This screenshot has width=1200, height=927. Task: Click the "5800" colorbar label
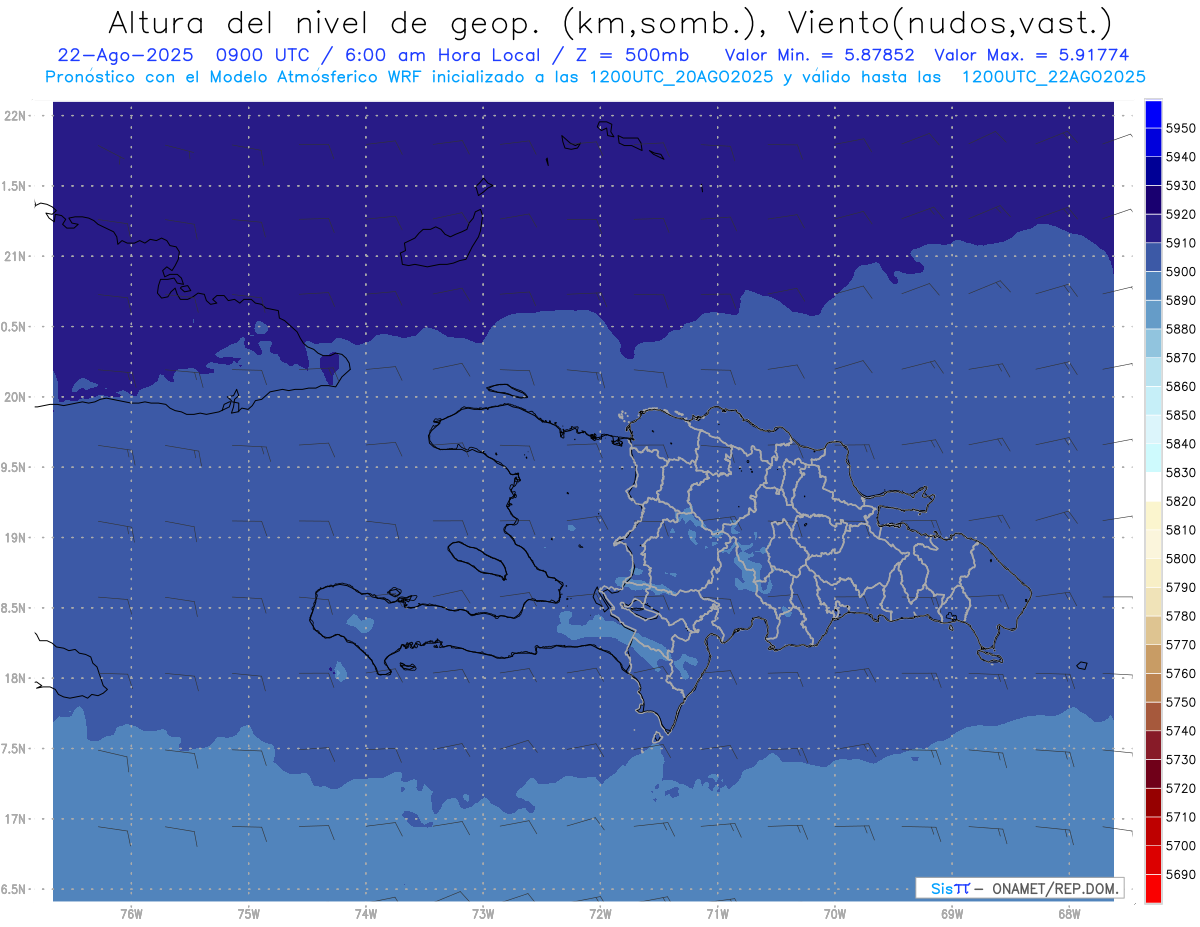coord(1180,558)
